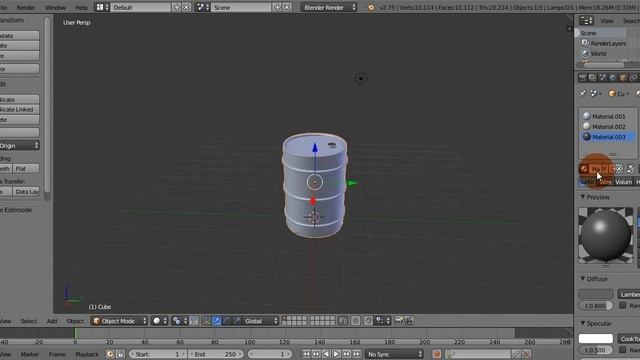This screenshot has height=360, width=640.
Task: Open the Blender Render engine dropdown
Action: click(329, 7)
